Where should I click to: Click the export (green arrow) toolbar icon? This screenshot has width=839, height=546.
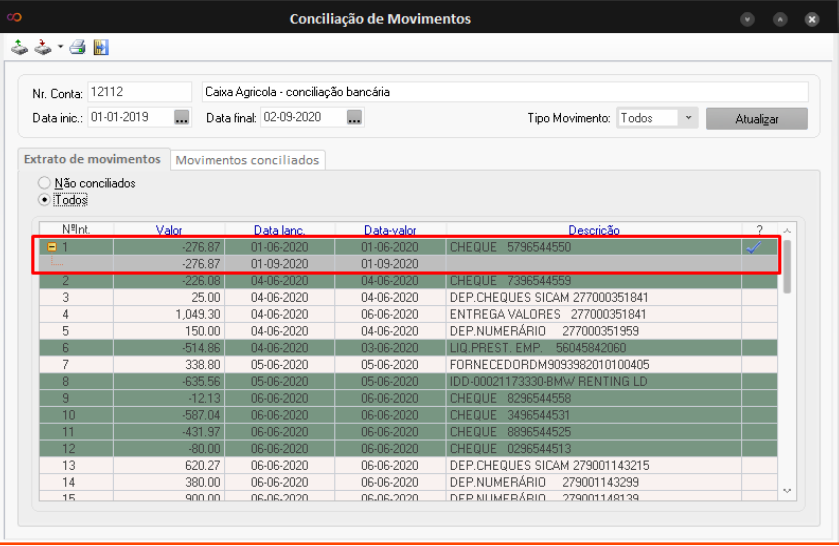(x=19, y=47)
